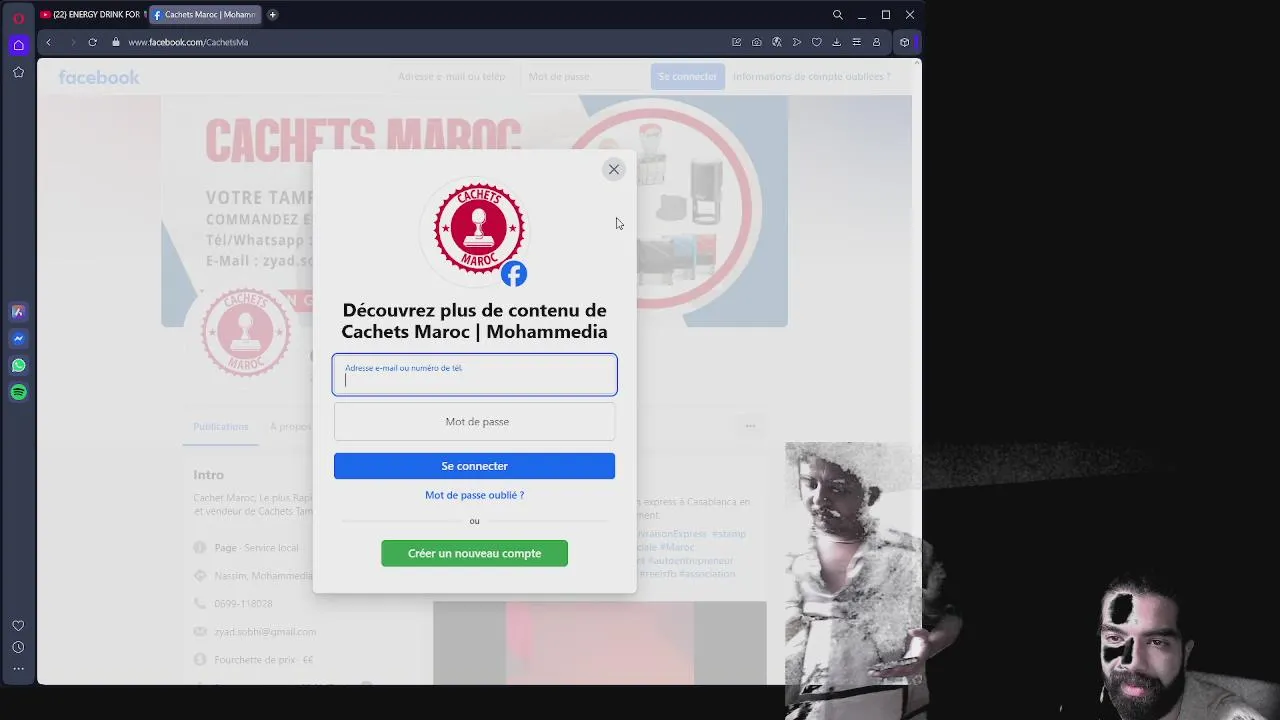Viewport: 1280px width, 720px height.
Task: Click the Cachets Maroc popup logo
Action: [x=479, y=228]
